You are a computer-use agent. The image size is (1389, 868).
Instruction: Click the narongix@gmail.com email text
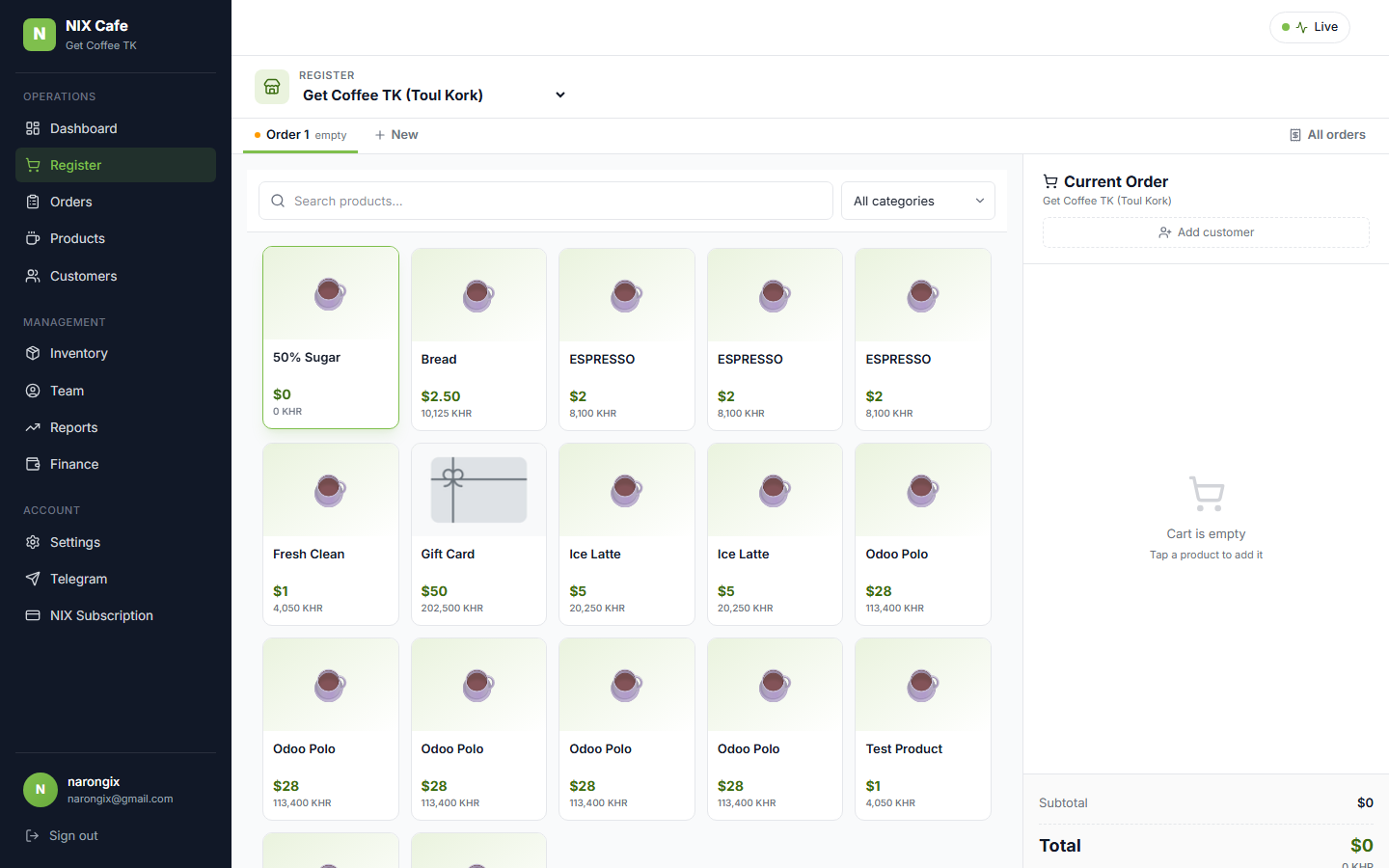coord(121,799)
